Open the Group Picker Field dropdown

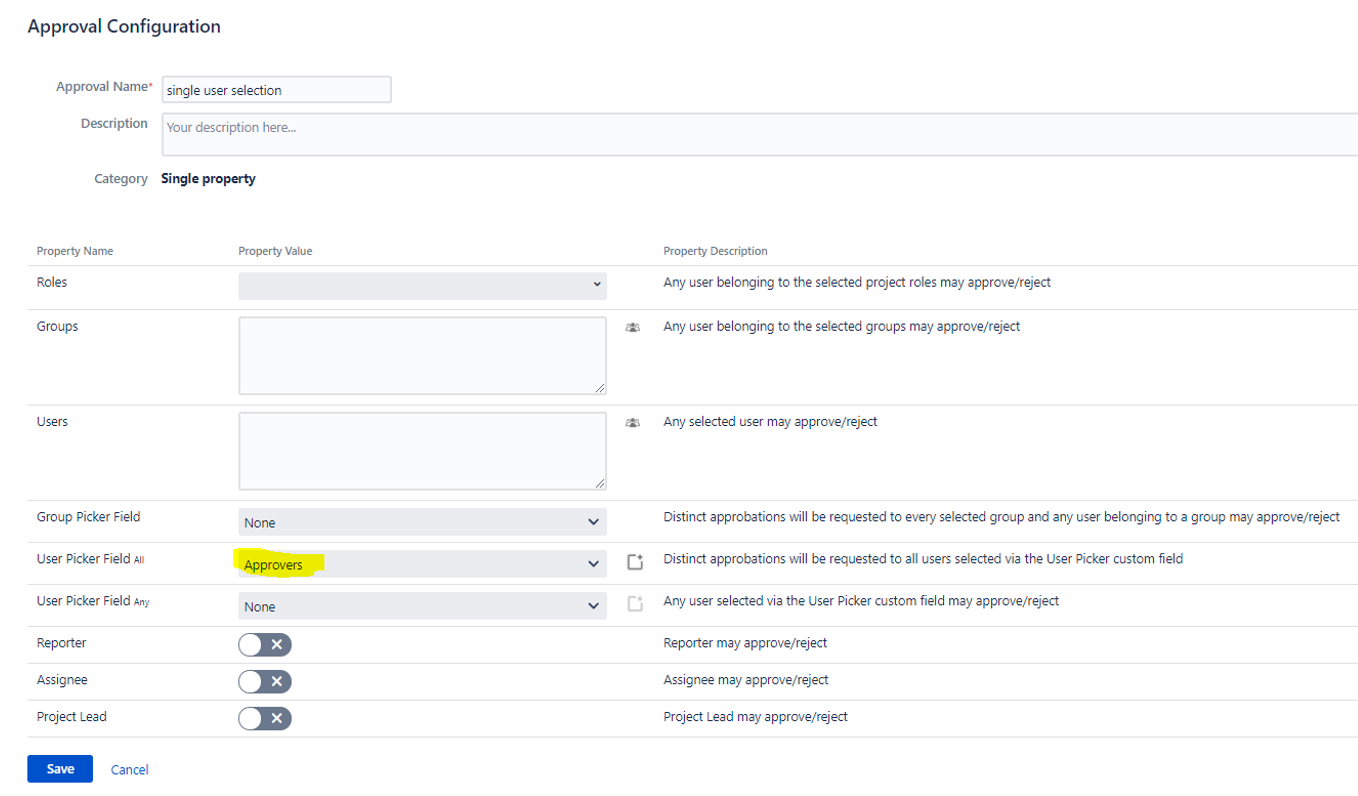coord(422,522)
